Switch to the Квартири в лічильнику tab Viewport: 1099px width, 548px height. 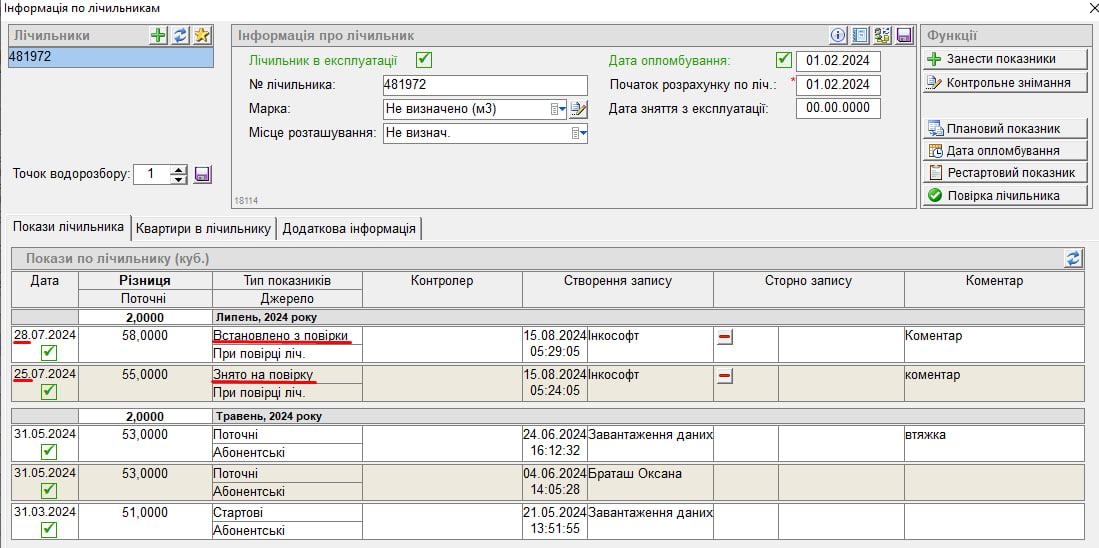pos(204,228)
